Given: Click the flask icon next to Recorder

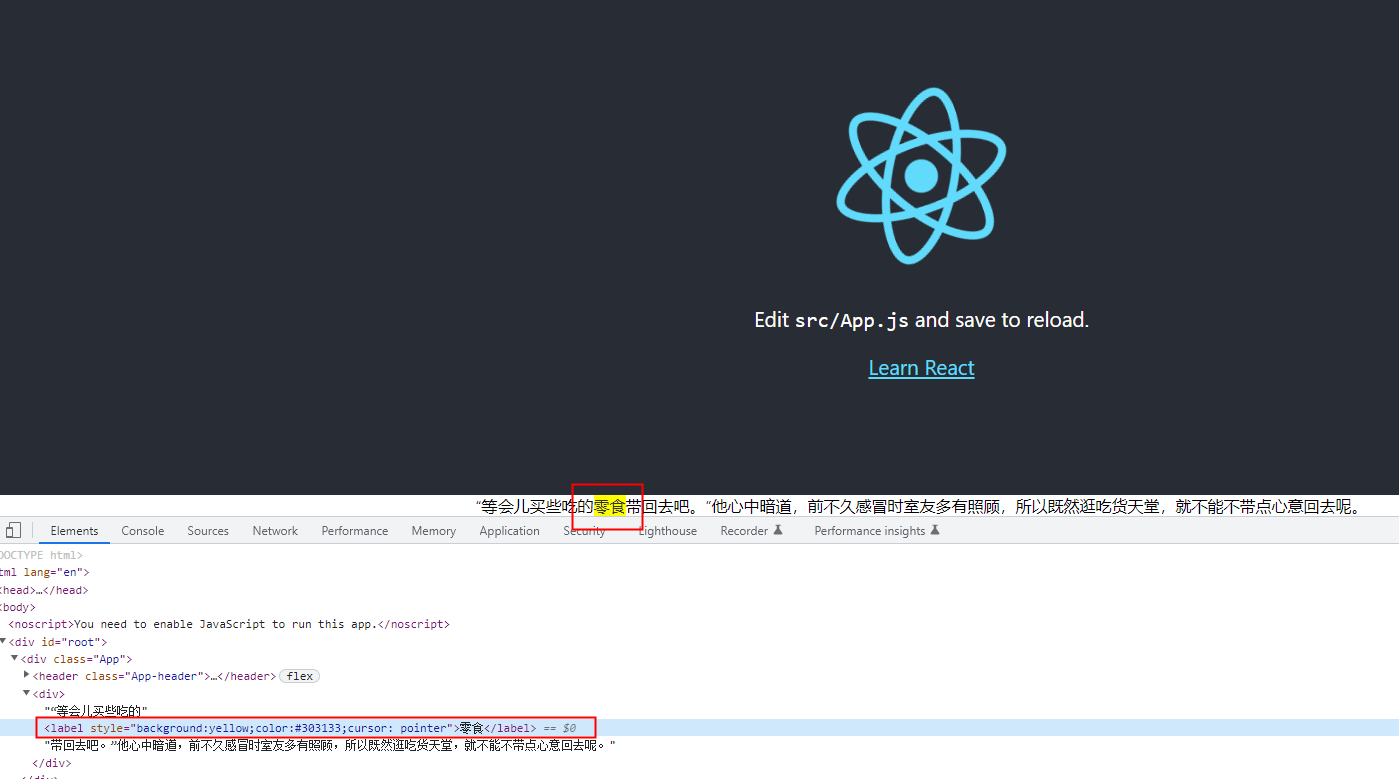Looking at the screenshot, I should [x=778, y=530].
